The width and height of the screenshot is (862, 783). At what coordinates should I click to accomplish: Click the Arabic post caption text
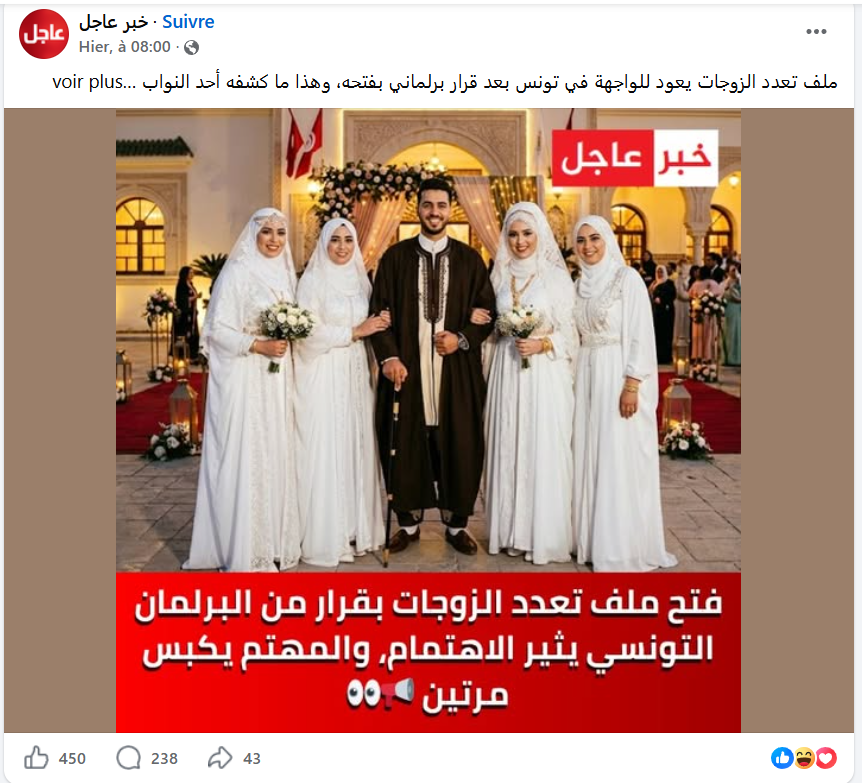(x=489, y=82)
